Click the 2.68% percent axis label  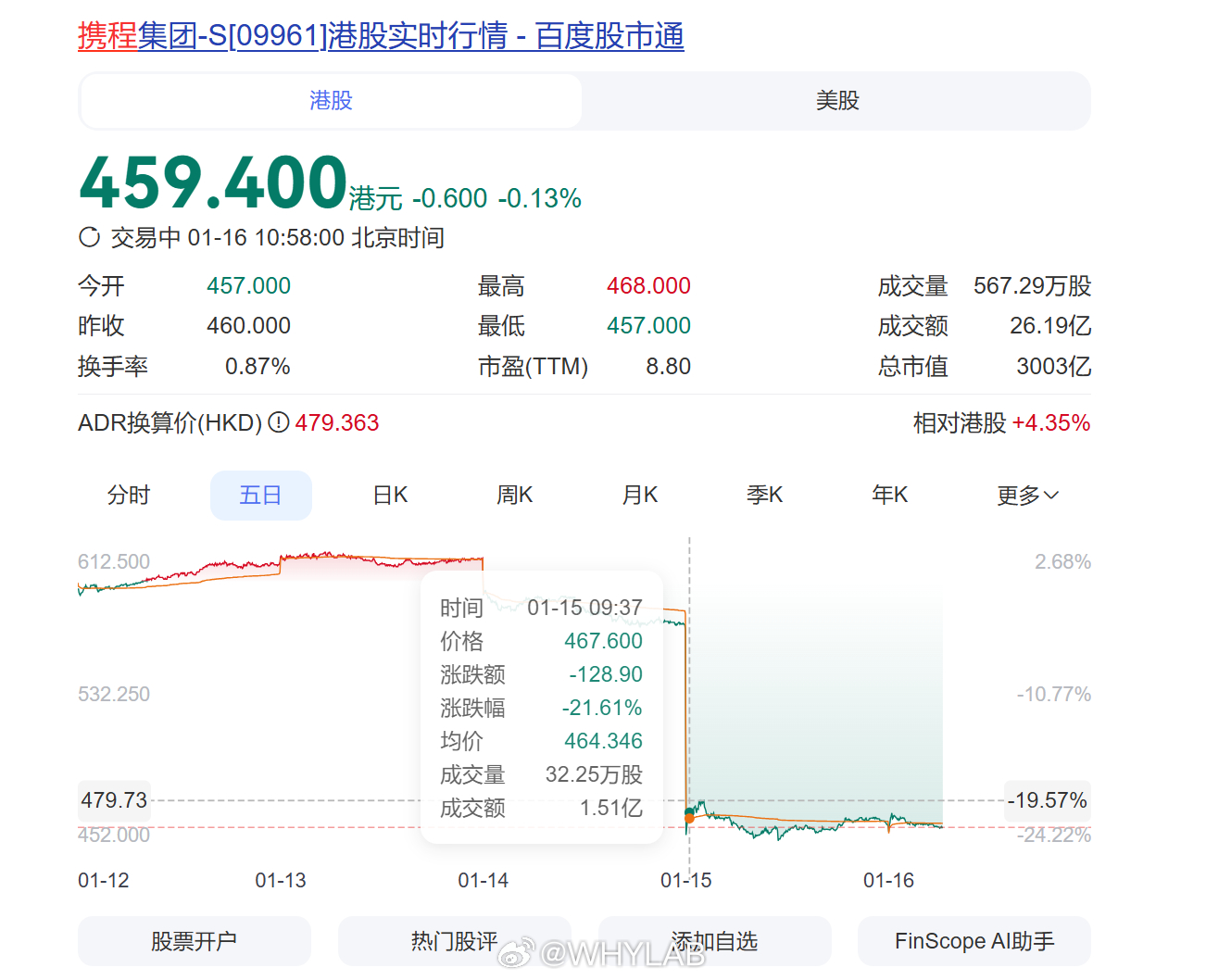[1062, 562]
